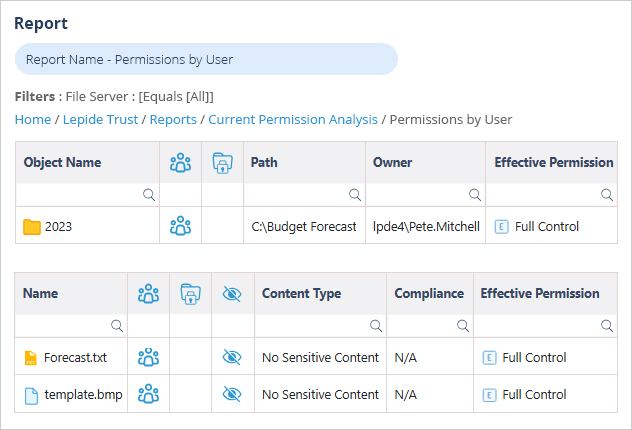Click the locked folder icon in Name table header
Viewport: 632px width, 430px height.
(x=191, y=294)
